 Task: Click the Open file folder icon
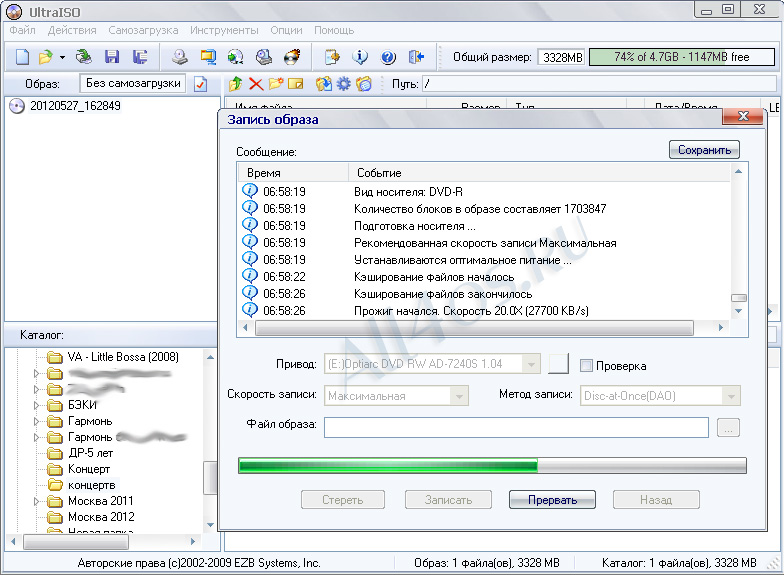(x=46, y=57)
